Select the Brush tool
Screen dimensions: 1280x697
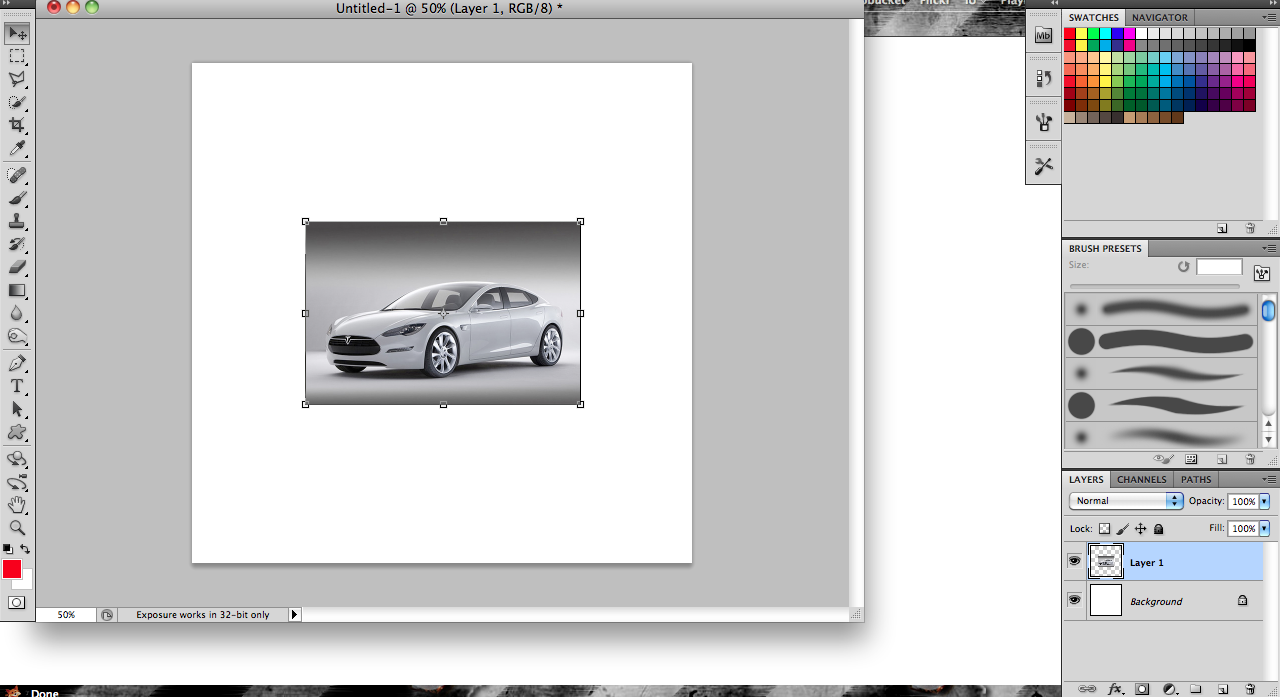[17, 198]
